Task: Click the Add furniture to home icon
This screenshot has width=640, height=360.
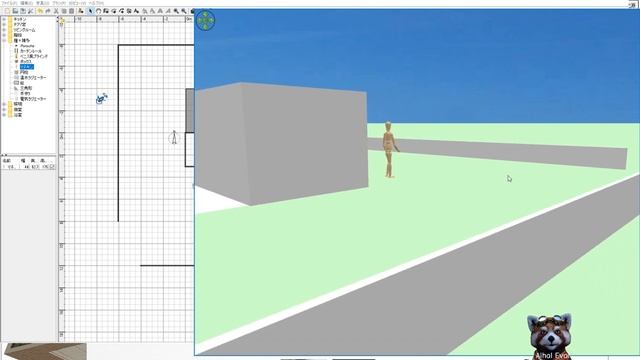Action: [x=80, y=11]
